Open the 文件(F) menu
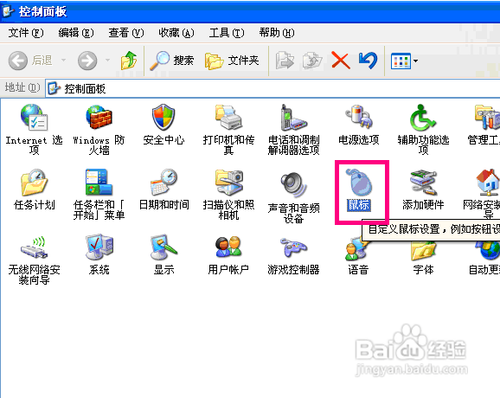 point(26,33)
